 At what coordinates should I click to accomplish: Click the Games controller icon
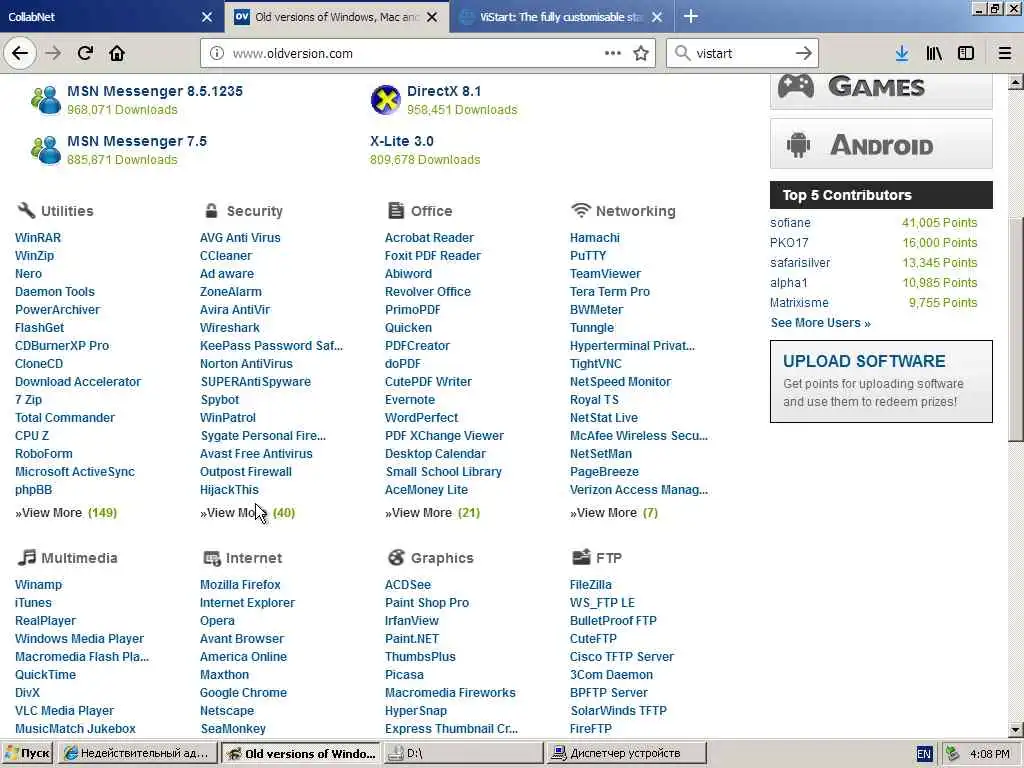(795, 86)
